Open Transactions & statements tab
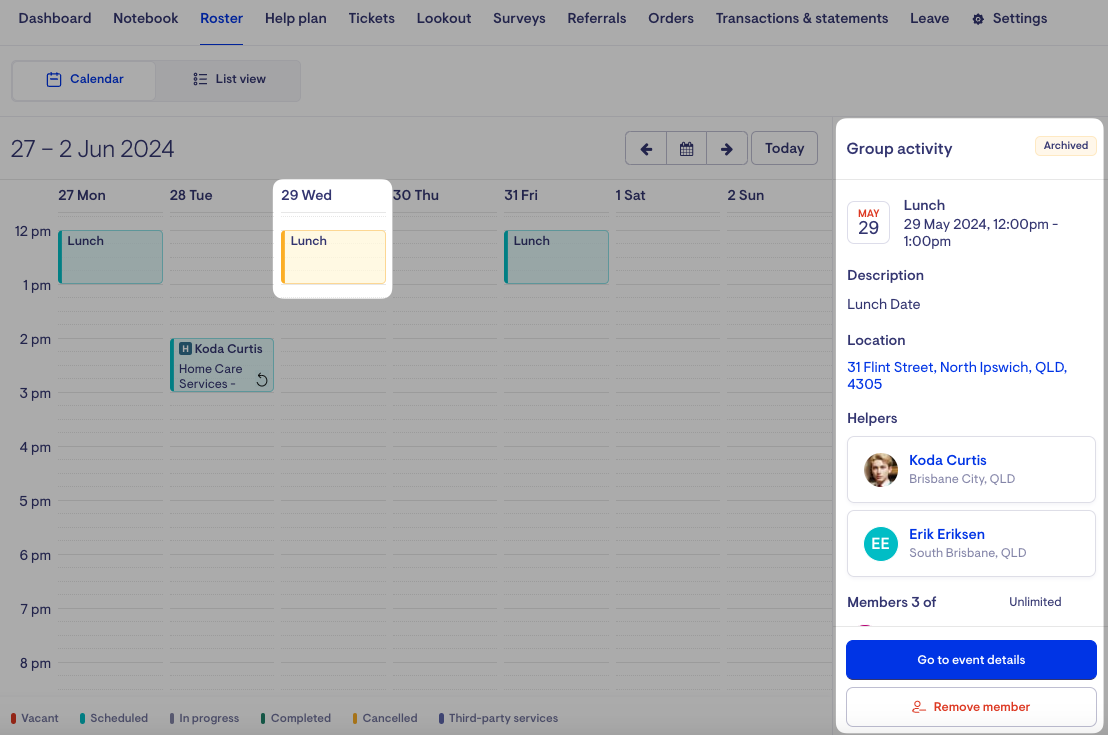Screen dimensions: 1108x735 pos(801,18)
